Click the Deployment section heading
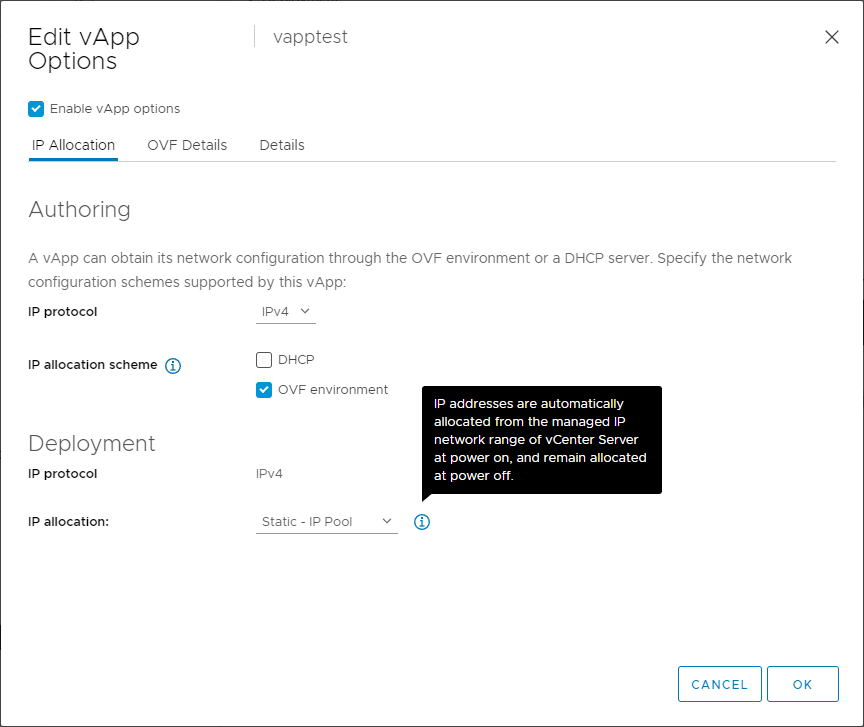 (92, 443)
